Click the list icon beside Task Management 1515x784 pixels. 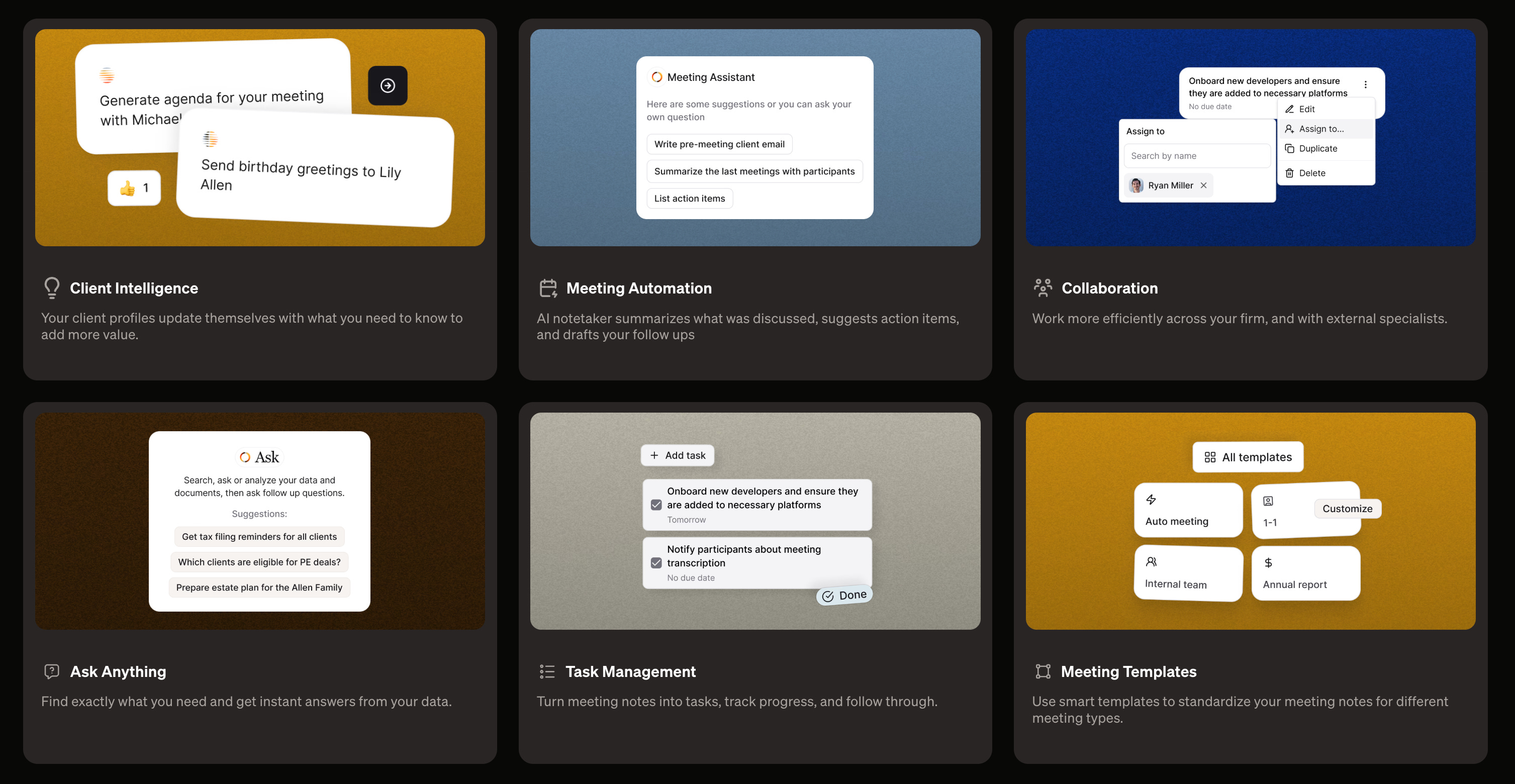click(547, 671)
